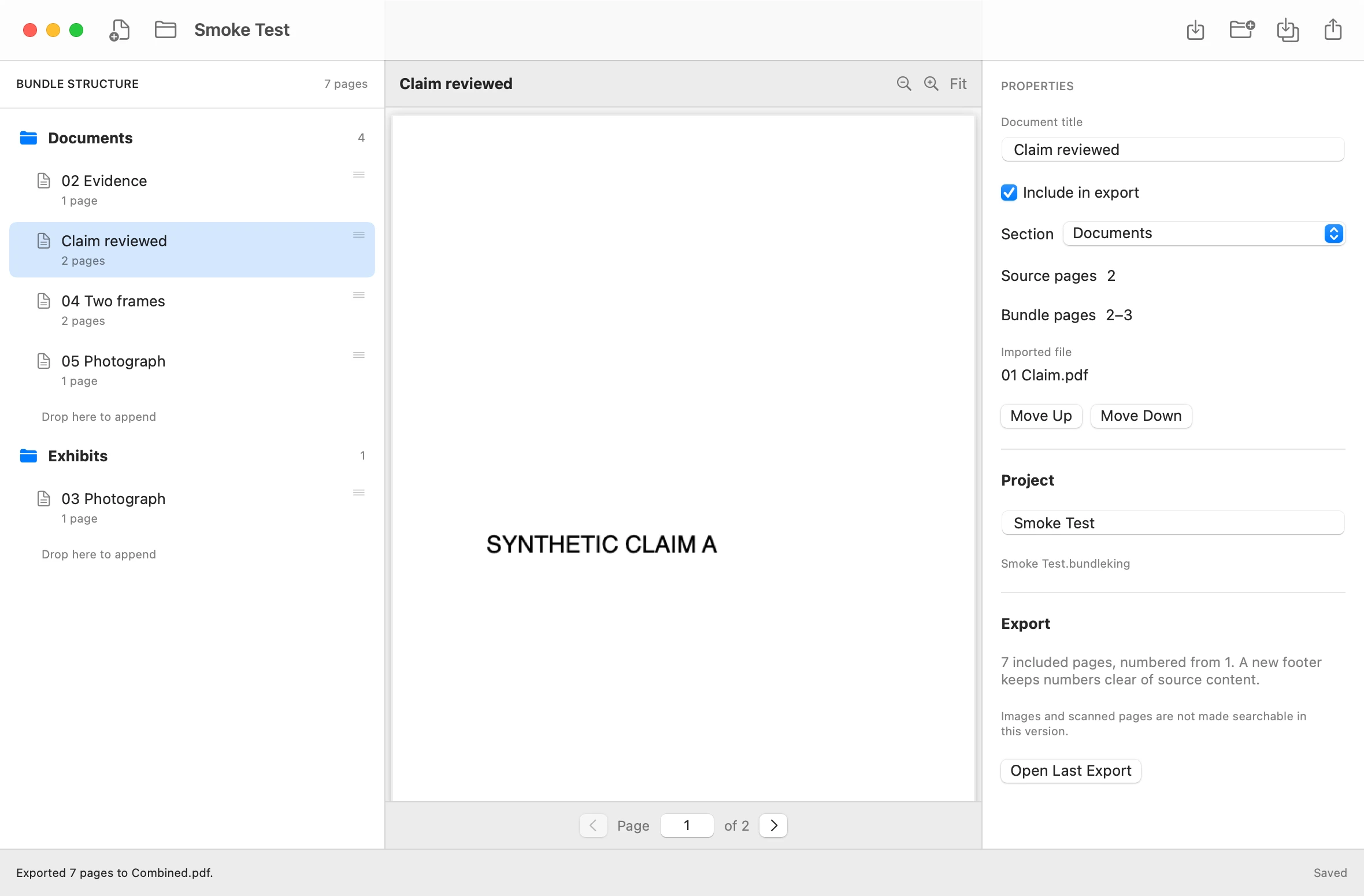The height and width of the screenshot is (896, 1364).
Task: Select the 05 Photograph document
Action: 192,370
